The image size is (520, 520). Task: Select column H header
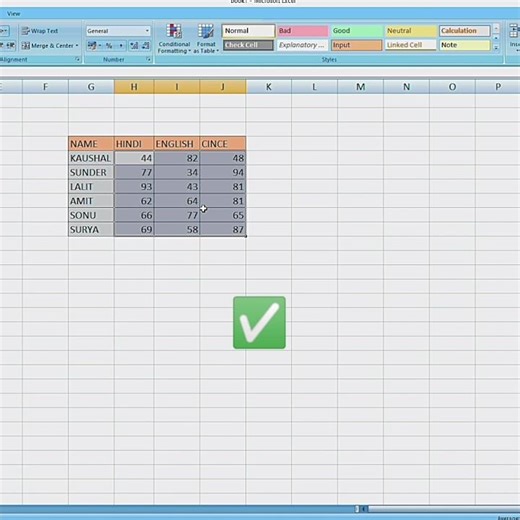click(134, 87)
